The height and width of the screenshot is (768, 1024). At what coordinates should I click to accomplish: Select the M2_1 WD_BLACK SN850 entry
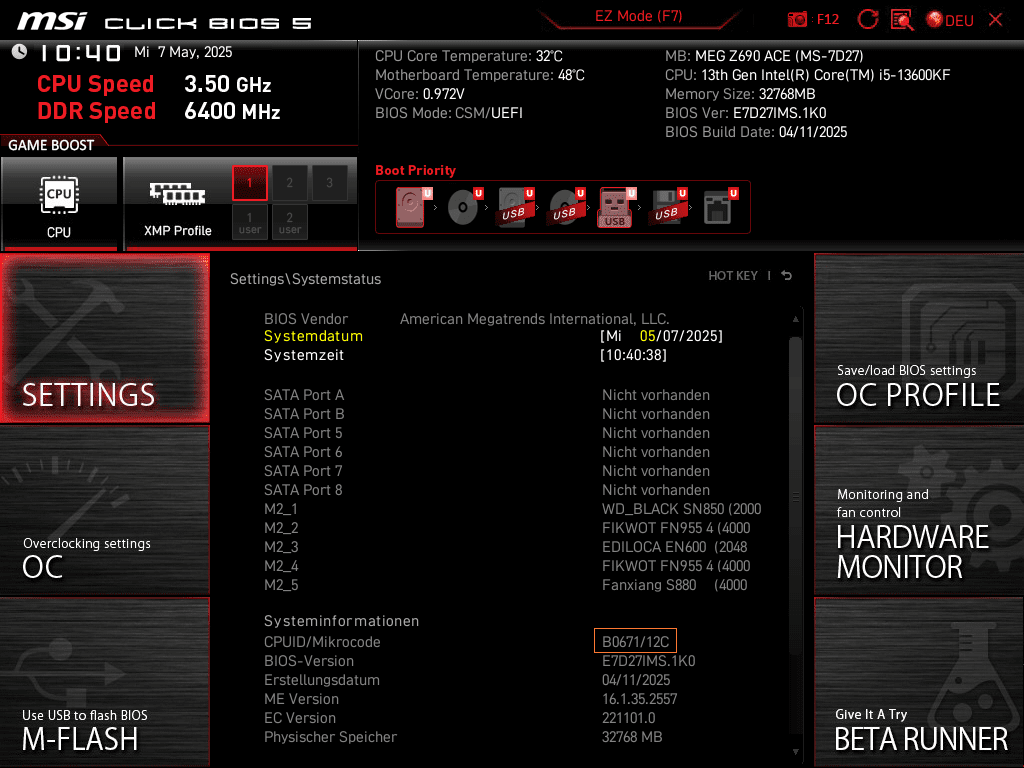click(x=681, y=509)
